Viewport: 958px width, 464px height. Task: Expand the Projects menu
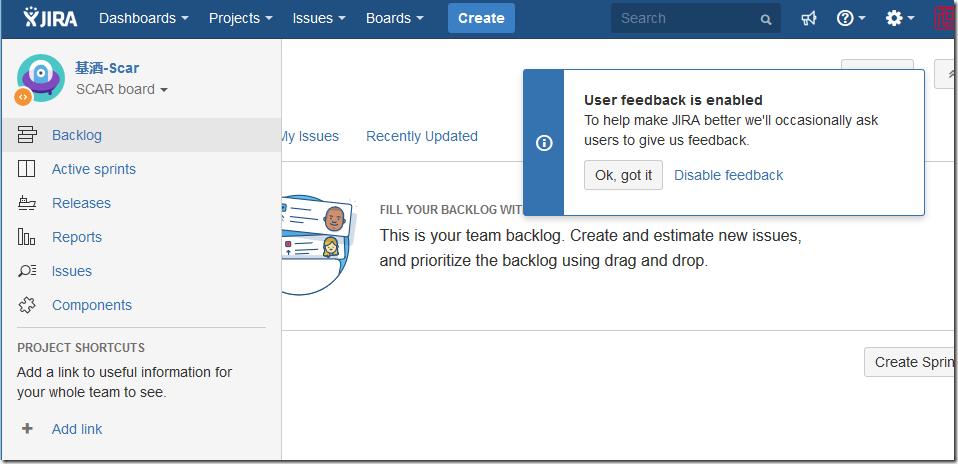(x=241, y=18)
